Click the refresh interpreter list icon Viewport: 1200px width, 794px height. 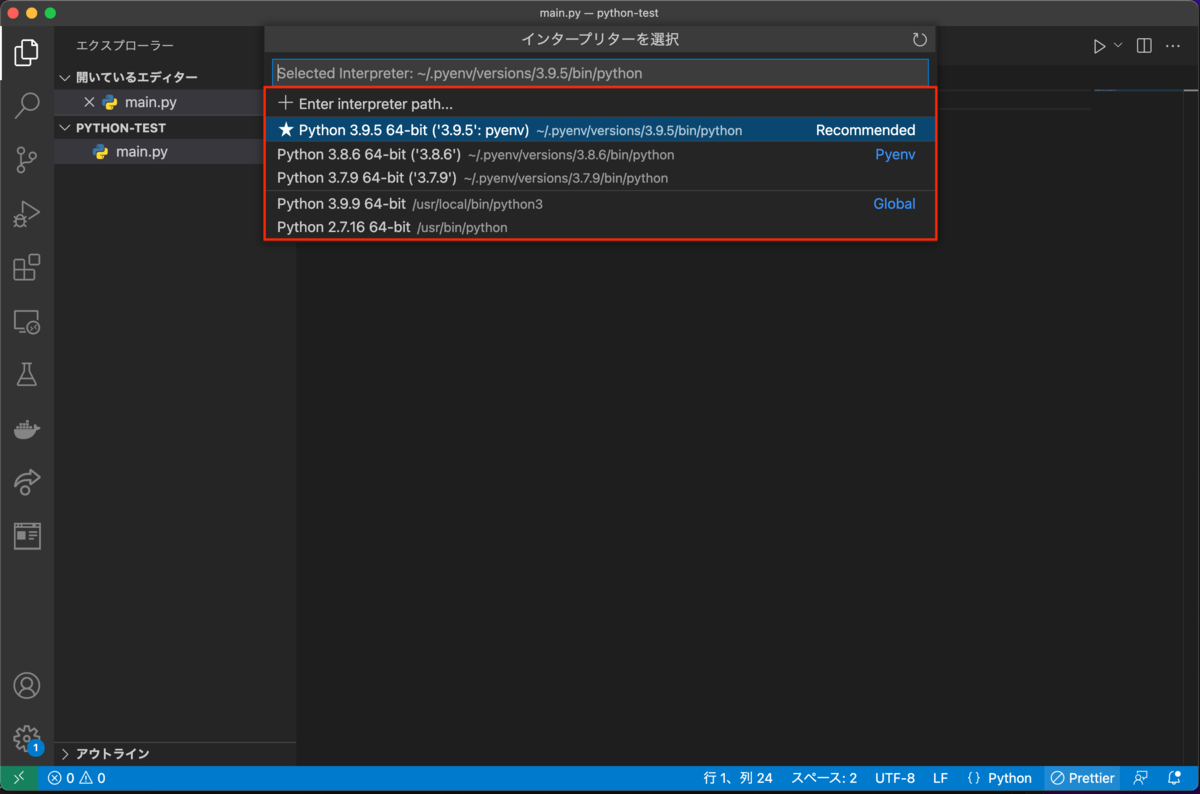tap(920, 40)
